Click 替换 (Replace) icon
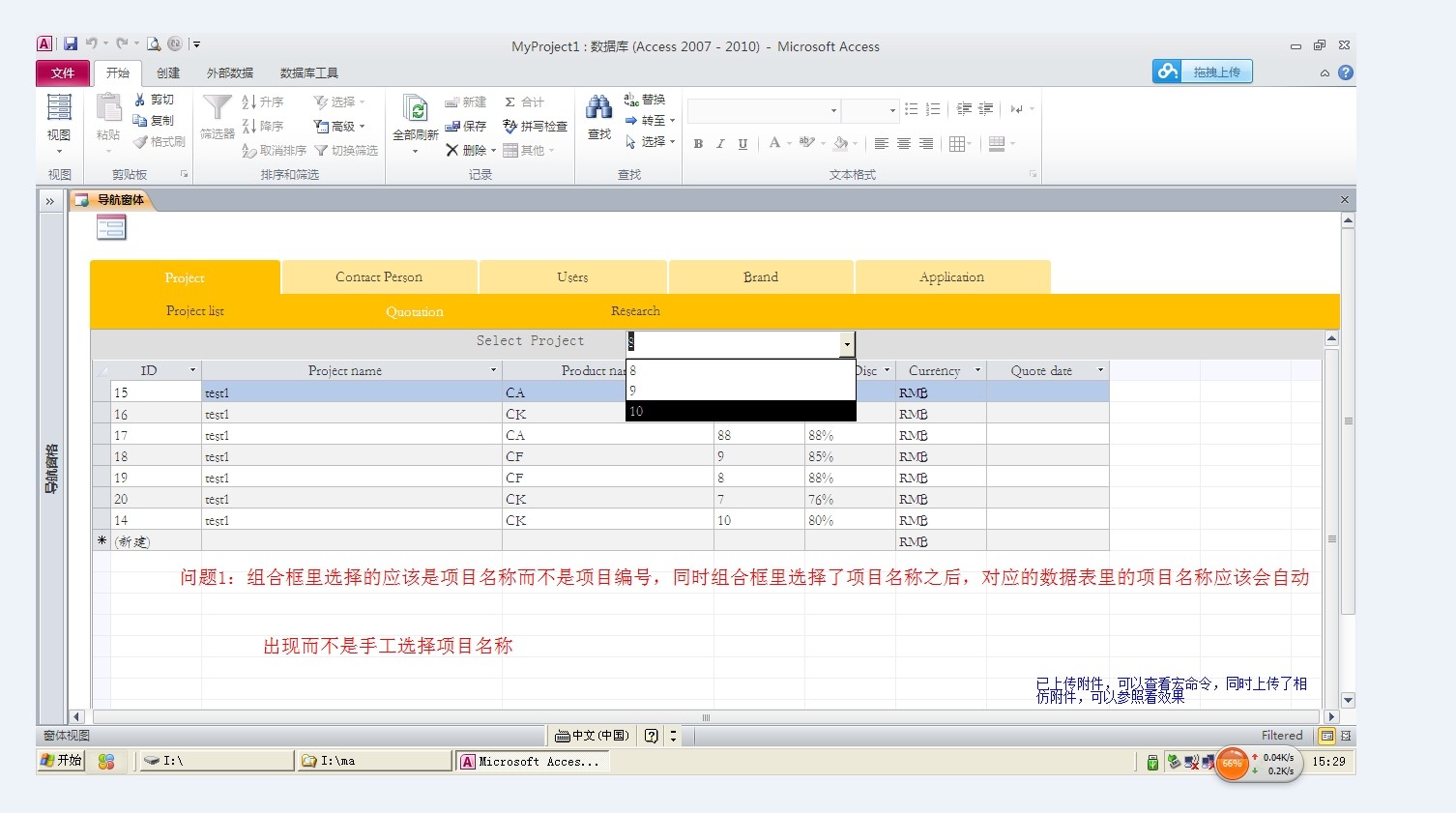 click(631, 100)
